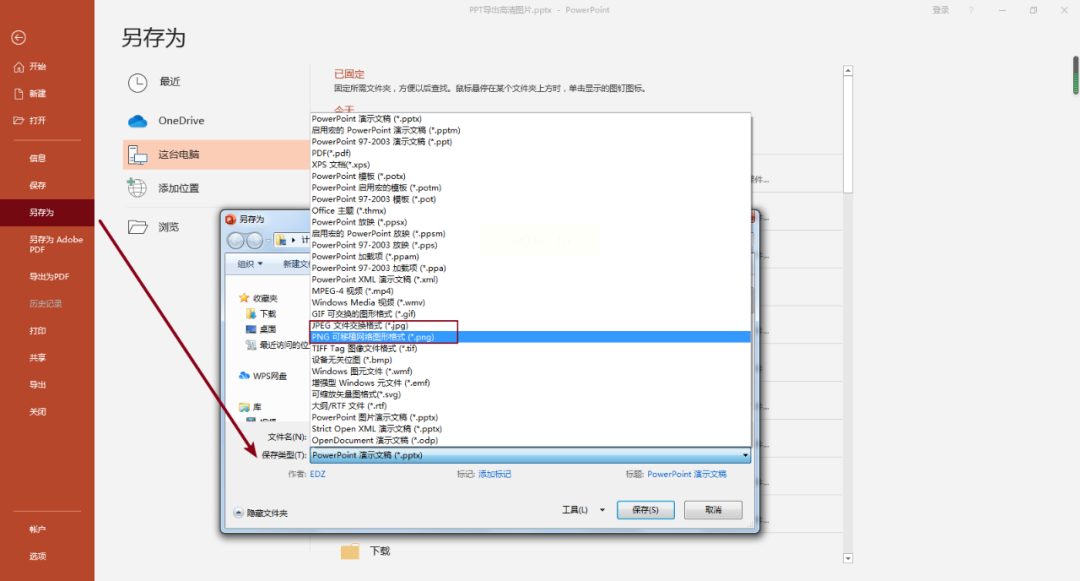The width and height of the screenshot is (1080, 581).
Task: Select WPS网盘 in the dialog tree
Action: tap(263, 376)
